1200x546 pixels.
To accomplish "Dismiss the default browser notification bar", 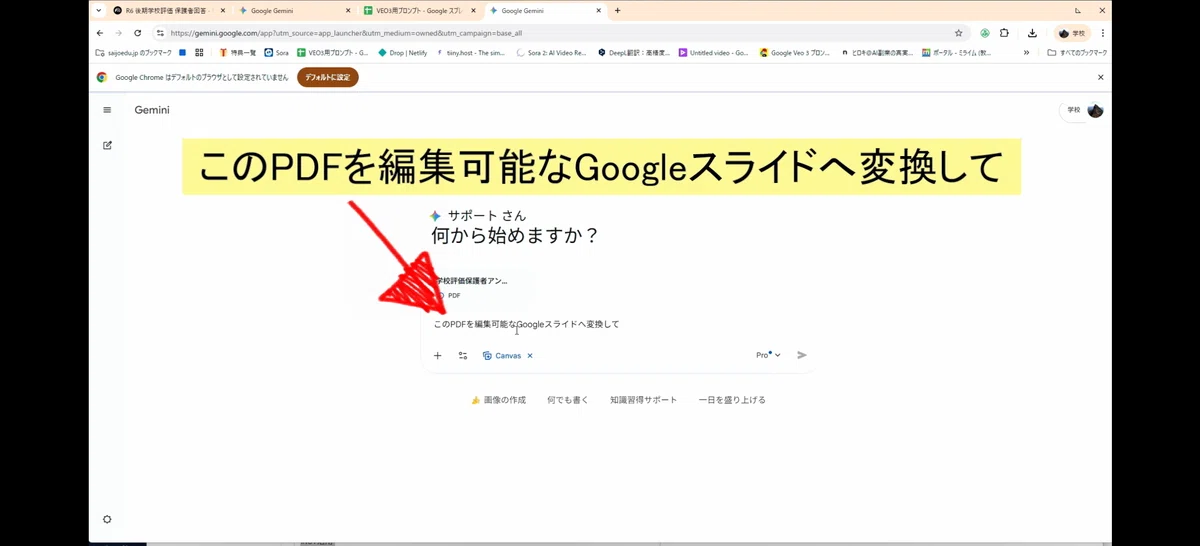I will point(1101,77).
